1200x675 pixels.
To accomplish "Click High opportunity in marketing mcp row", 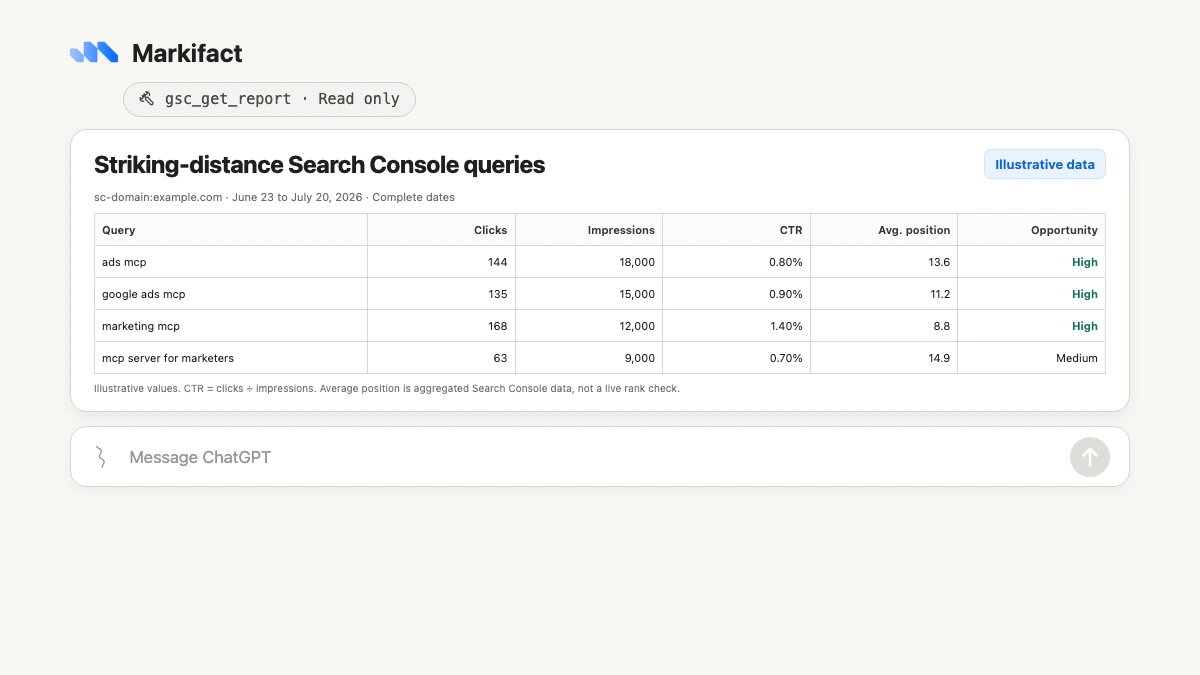I will [x=1084, y=326].
